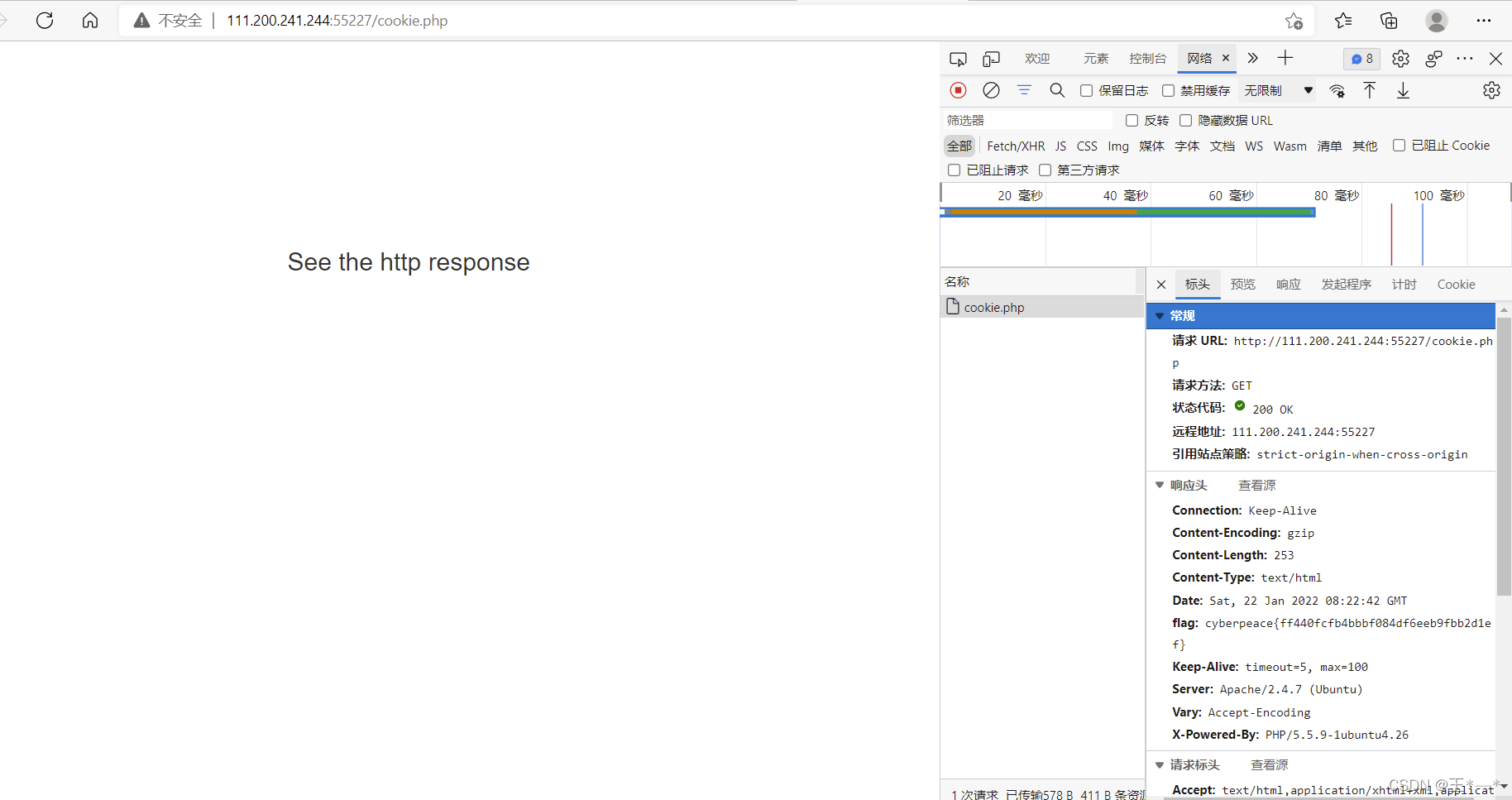Open the Cookie request detail tab
The width and height of the screenshot is (1512, 800).
1456,284
